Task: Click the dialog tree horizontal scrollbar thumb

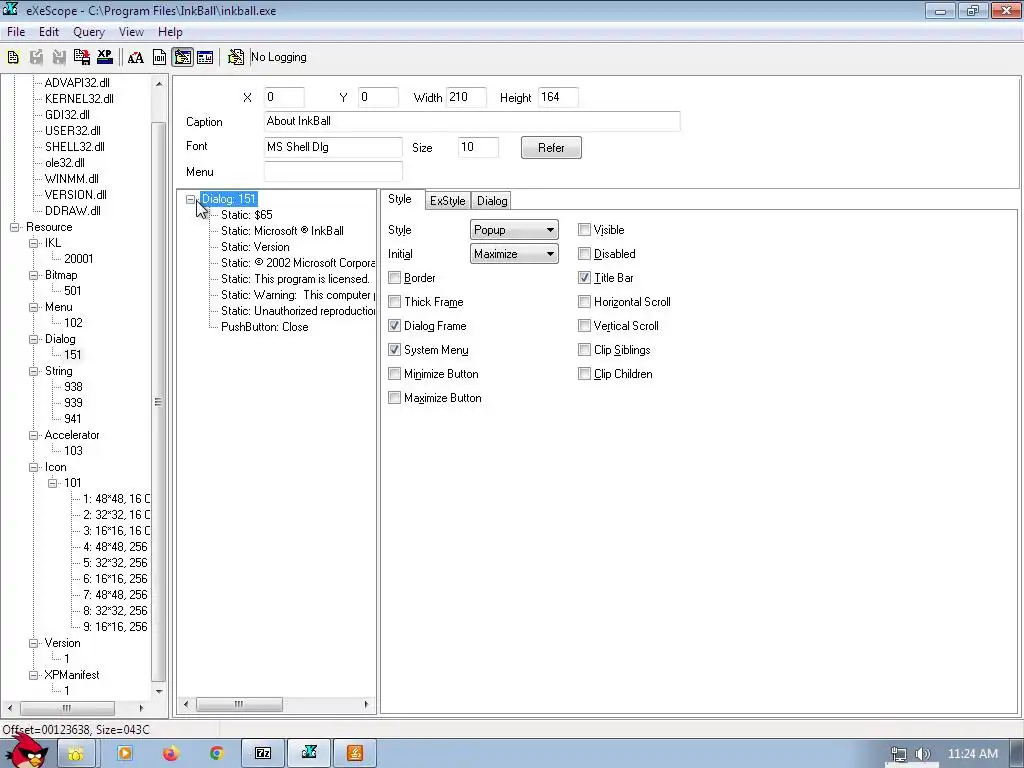Action: 240,704
